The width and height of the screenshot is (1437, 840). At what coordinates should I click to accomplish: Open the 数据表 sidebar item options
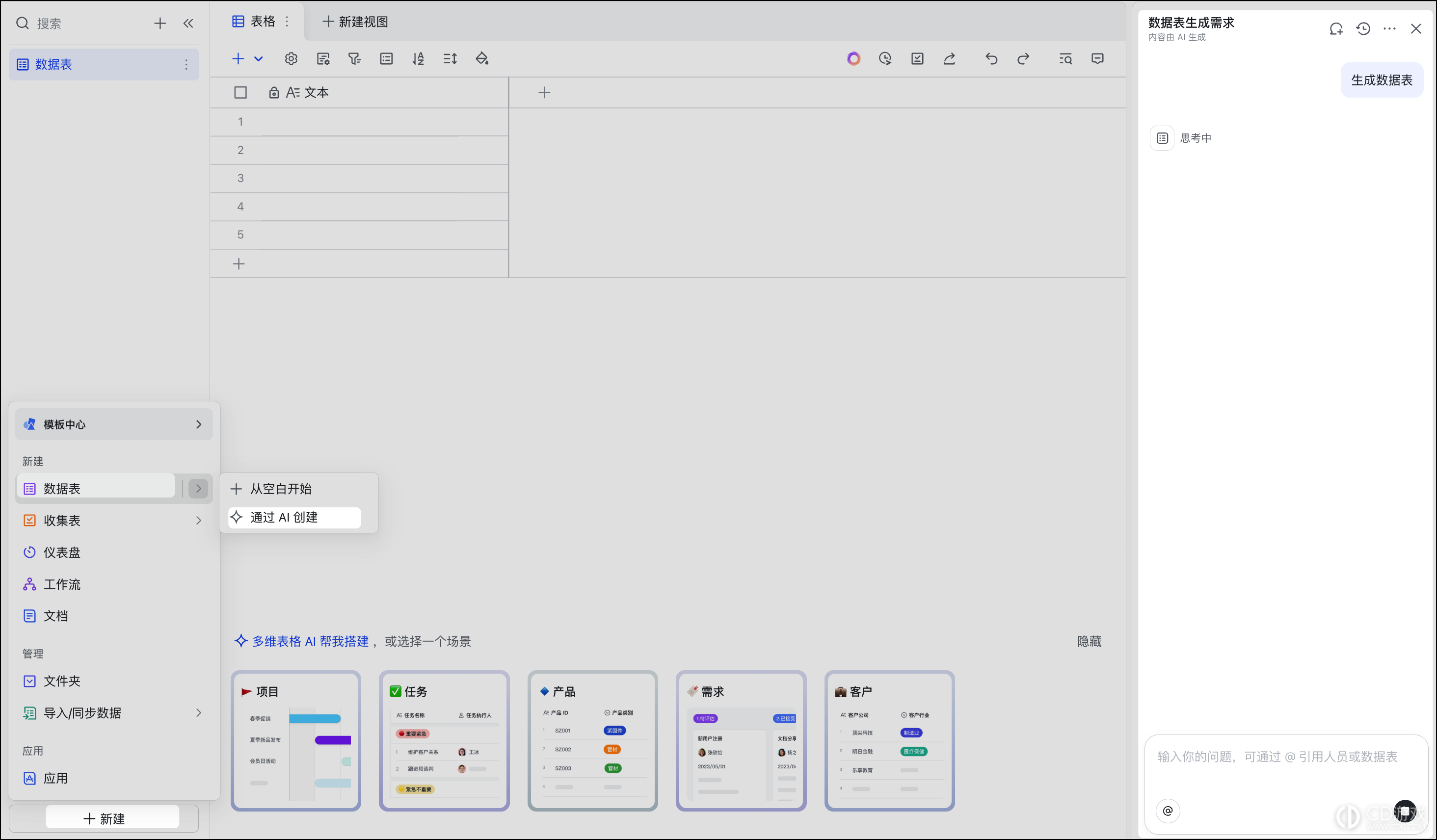tap(186, 64)
